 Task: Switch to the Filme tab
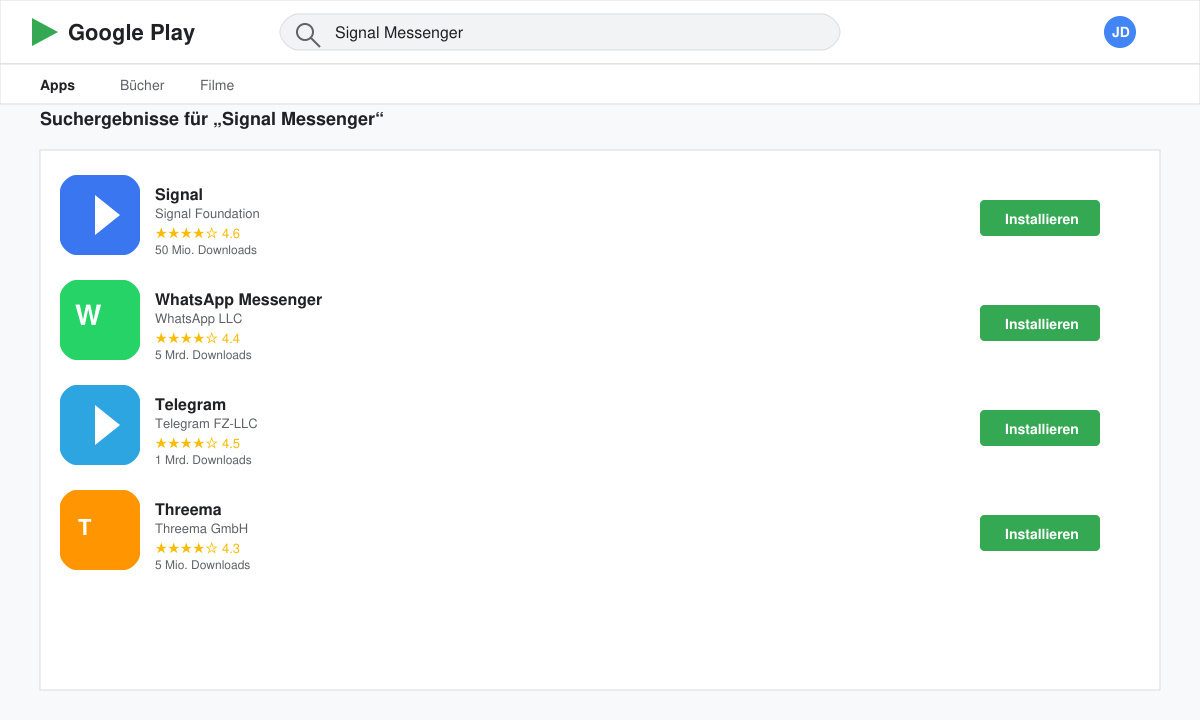tap(217, 85)
